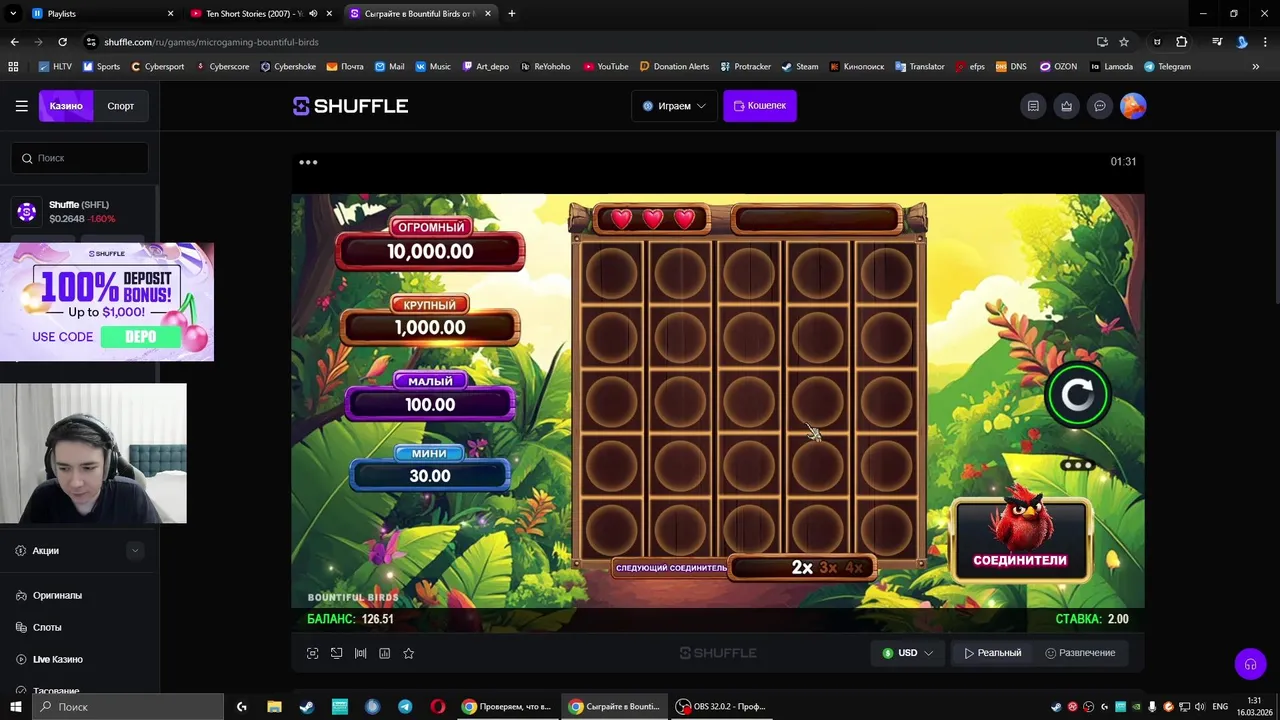Open a new browser tab
Viewport: 1280px width, 720px height.
point(512,13)
